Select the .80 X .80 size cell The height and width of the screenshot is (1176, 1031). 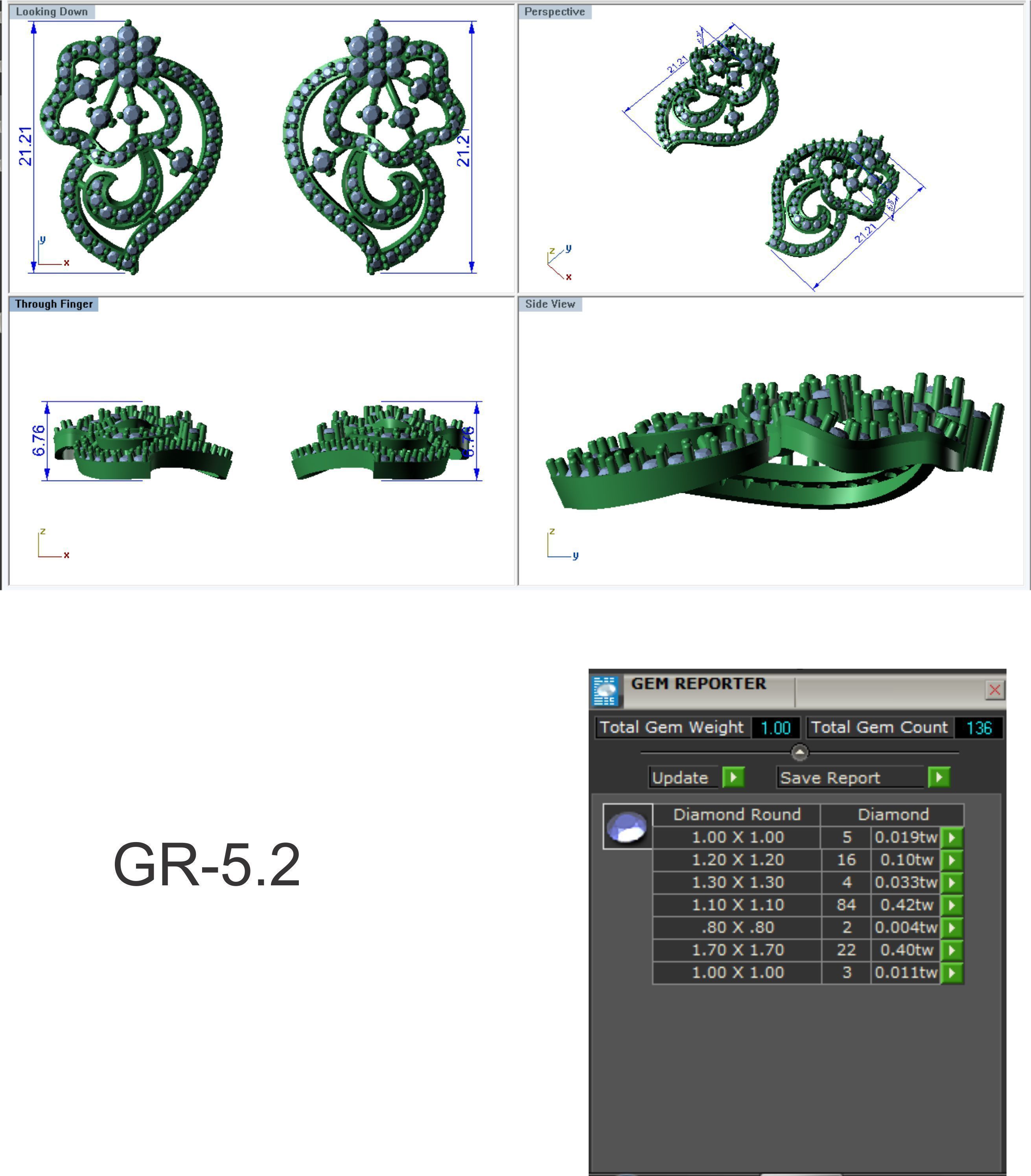[x=737, y=927]
